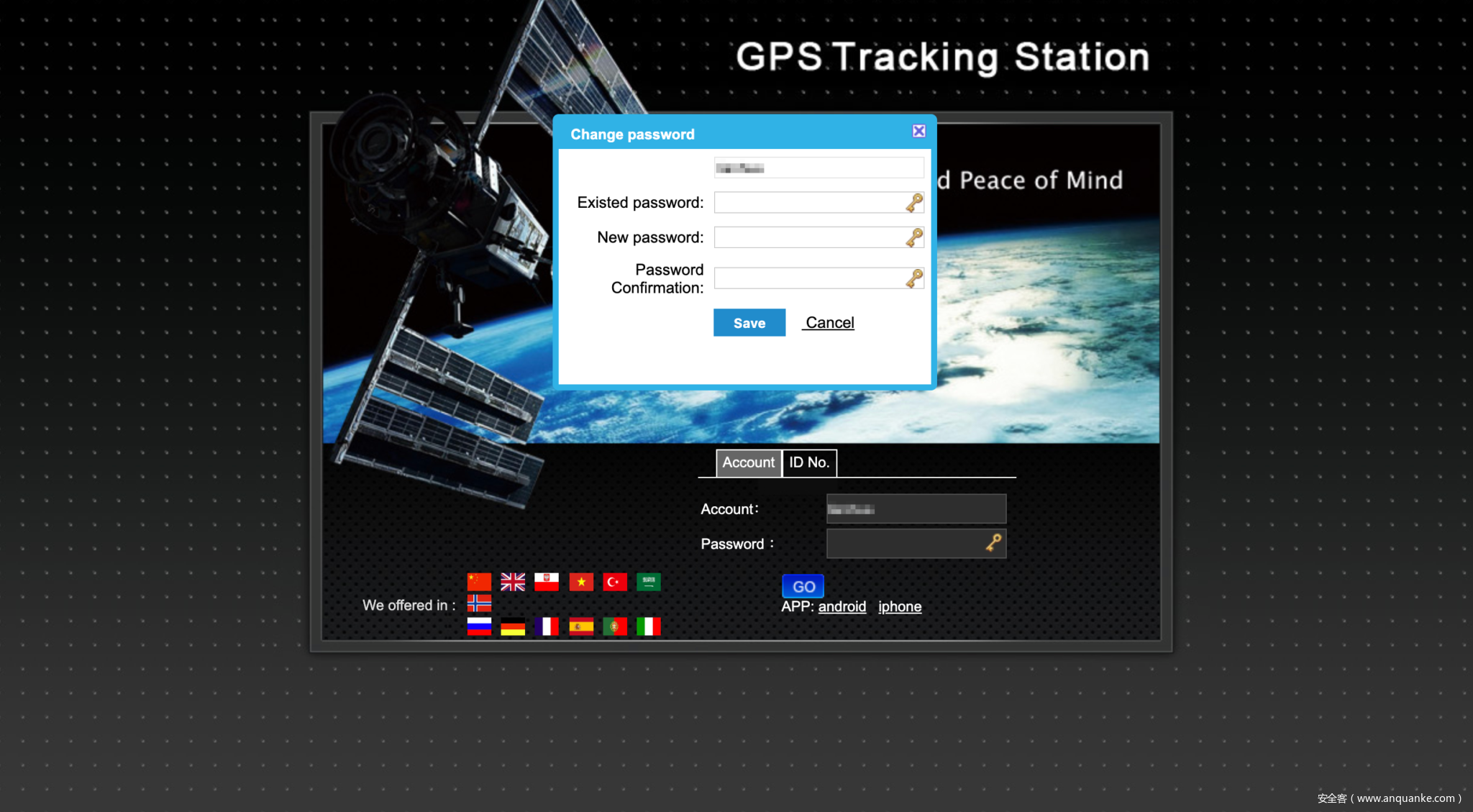Choose the Italian flag language
Image resolution: width=1473 pixels, height=812 pixels.
648,626
